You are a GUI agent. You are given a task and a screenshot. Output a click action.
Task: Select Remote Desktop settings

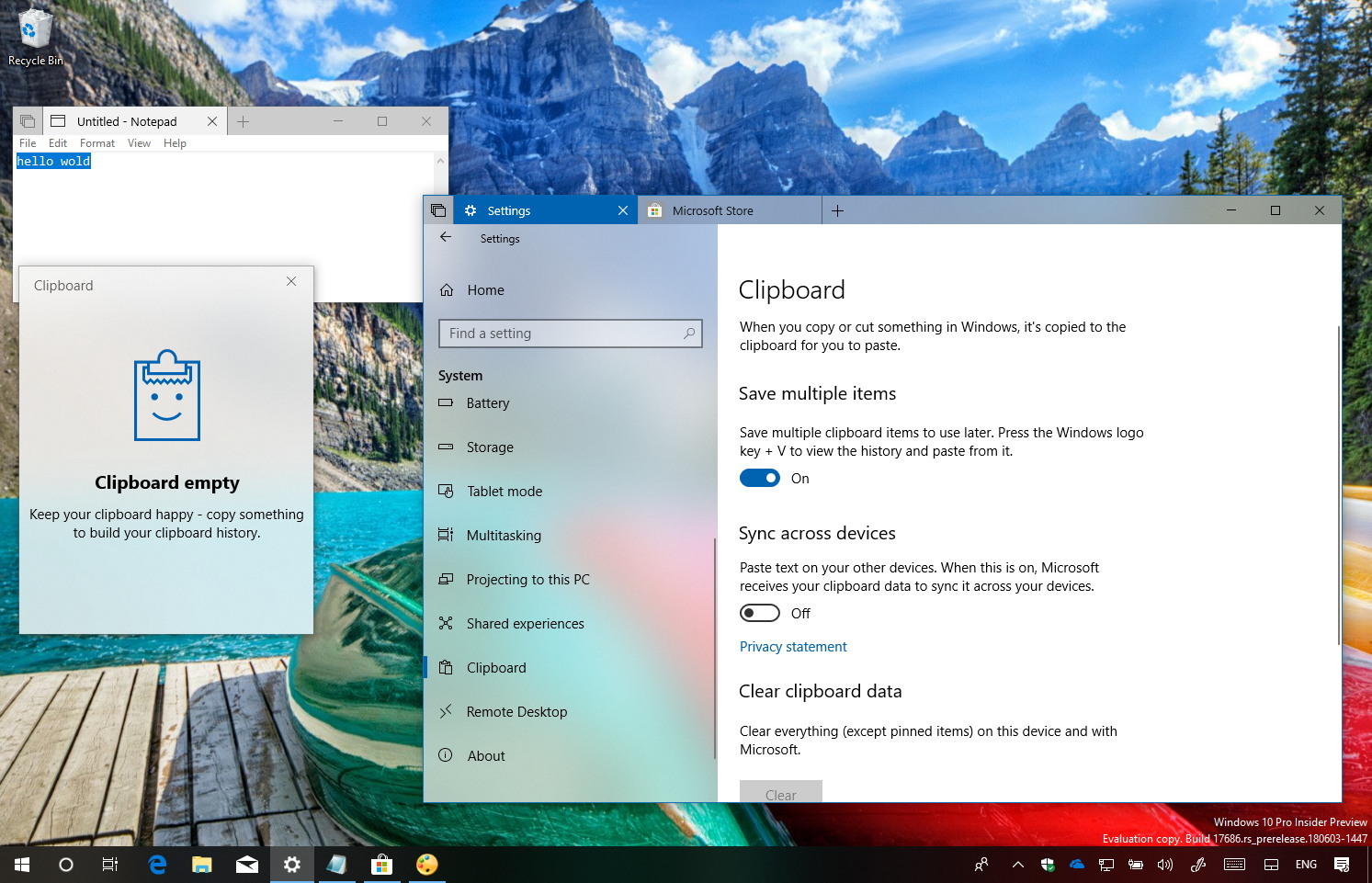coord(516,712)
